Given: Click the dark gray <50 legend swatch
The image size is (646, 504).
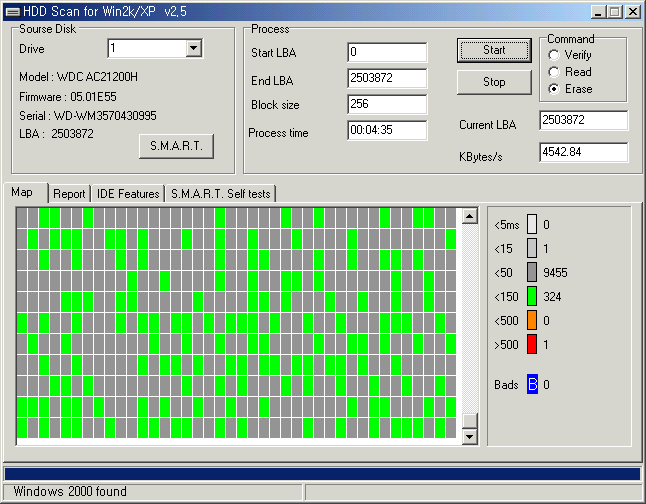Looking at the screenshot, I should 532,272.
